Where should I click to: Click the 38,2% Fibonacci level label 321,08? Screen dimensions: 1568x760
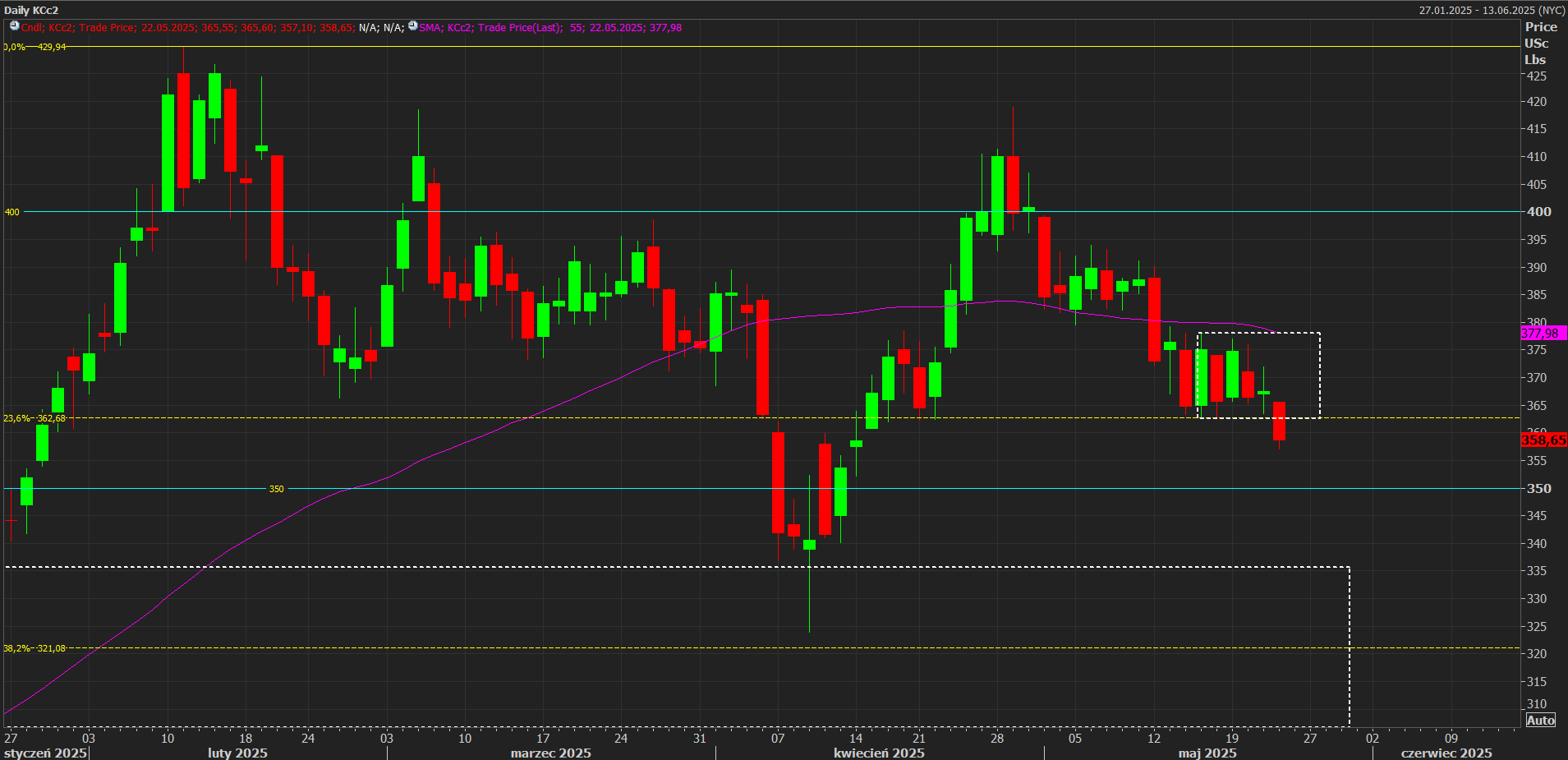(x=34, y=648)
